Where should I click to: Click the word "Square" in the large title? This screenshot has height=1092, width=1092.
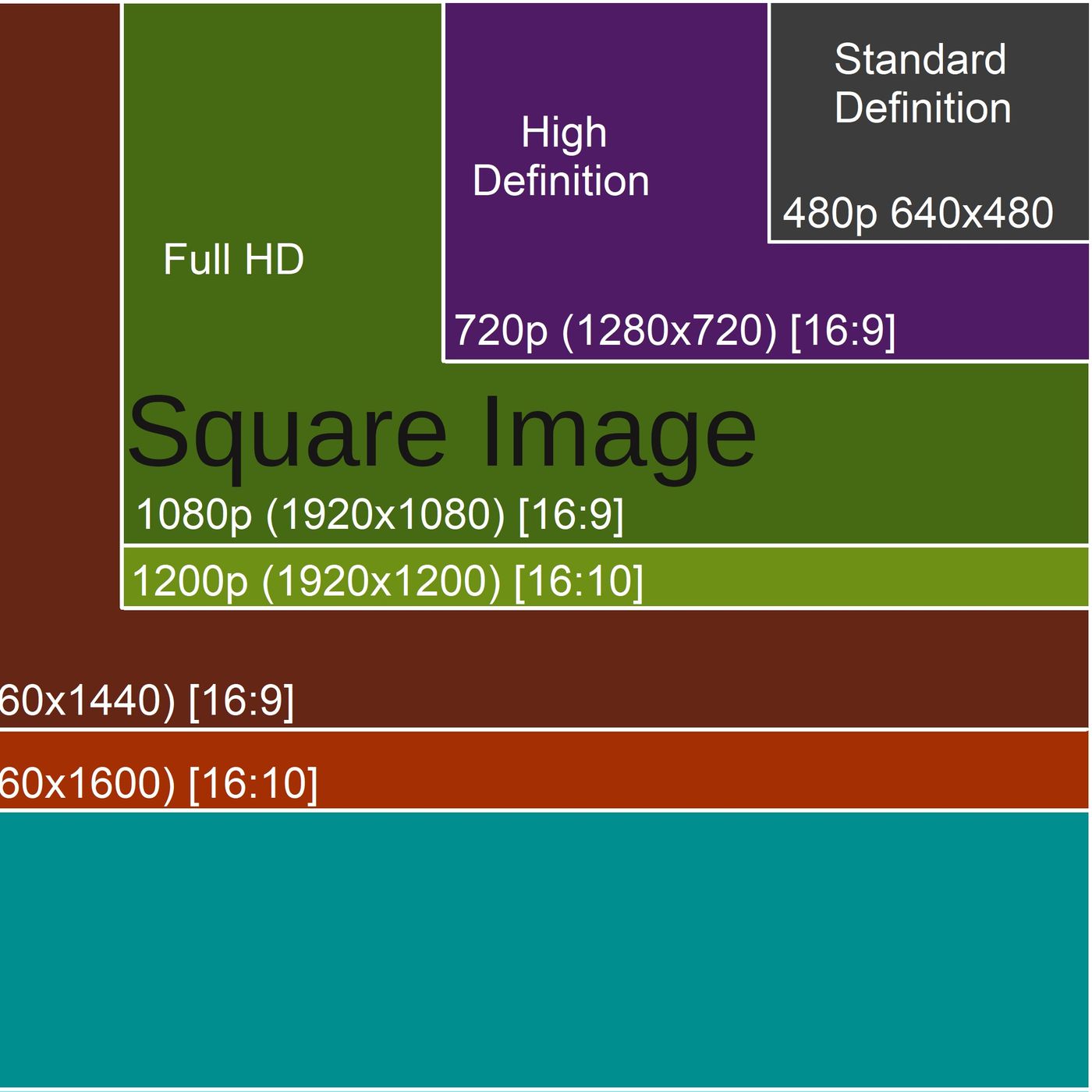click(288, 433)
